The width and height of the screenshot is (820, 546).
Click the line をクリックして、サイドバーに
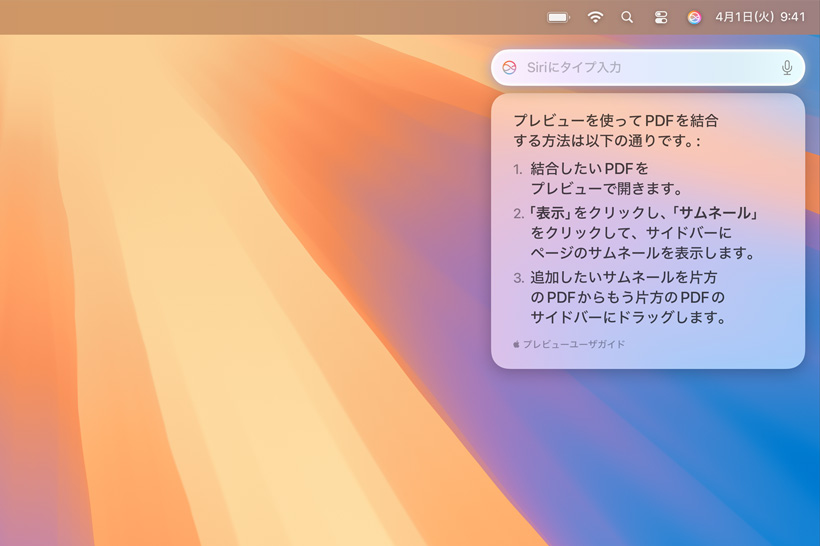tap(631, 233)
